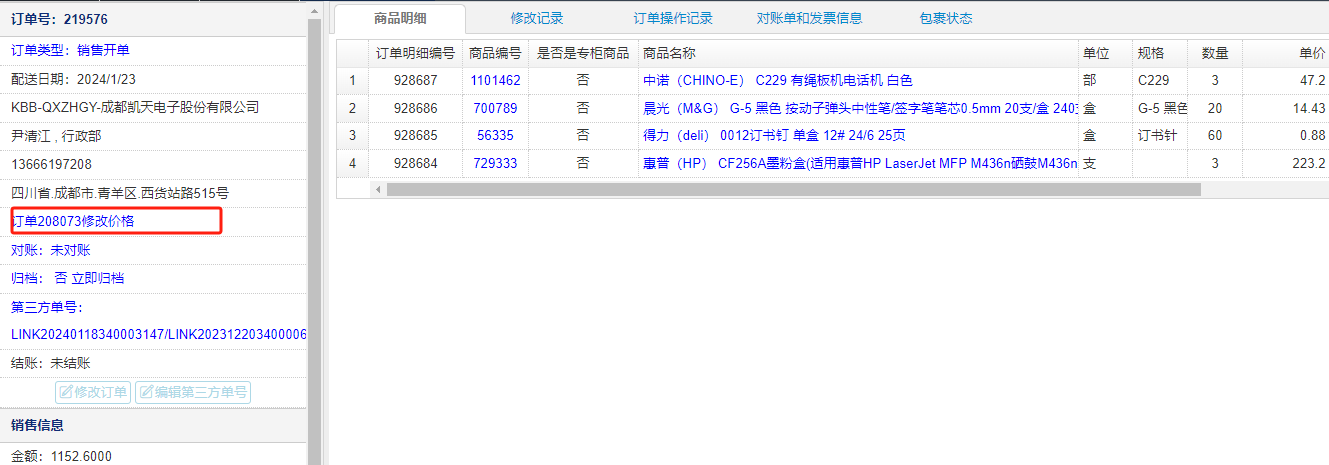Image resolution: width=1329 pixels, height=465 pixels.
Task: Open the 包裹状态 tab
Action: [x=945, y=18]
